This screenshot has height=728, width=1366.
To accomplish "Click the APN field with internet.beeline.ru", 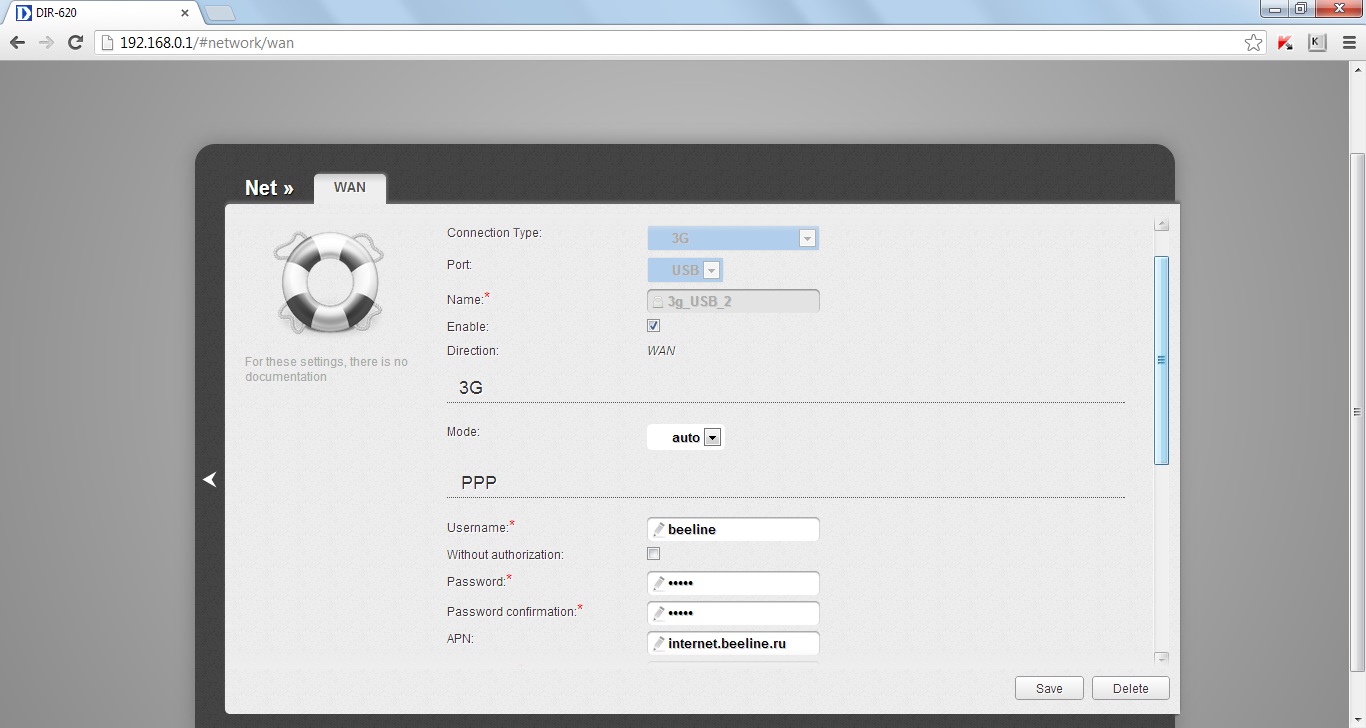I will [733, 643].
